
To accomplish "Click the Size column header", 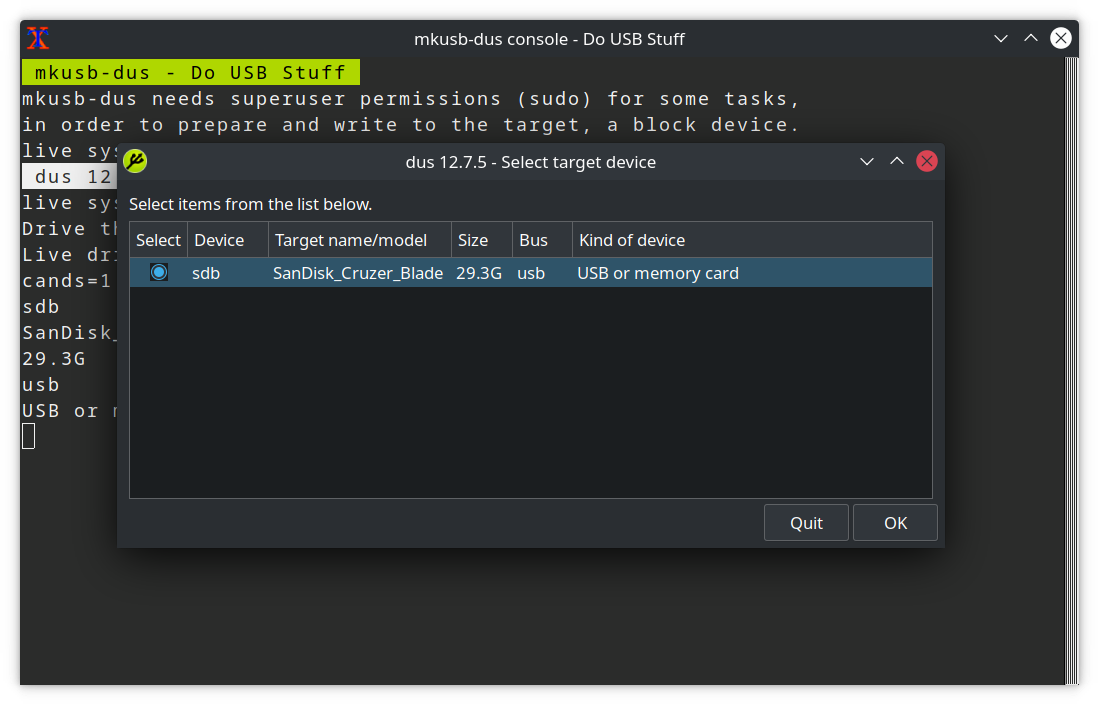I will pos(473,240).
